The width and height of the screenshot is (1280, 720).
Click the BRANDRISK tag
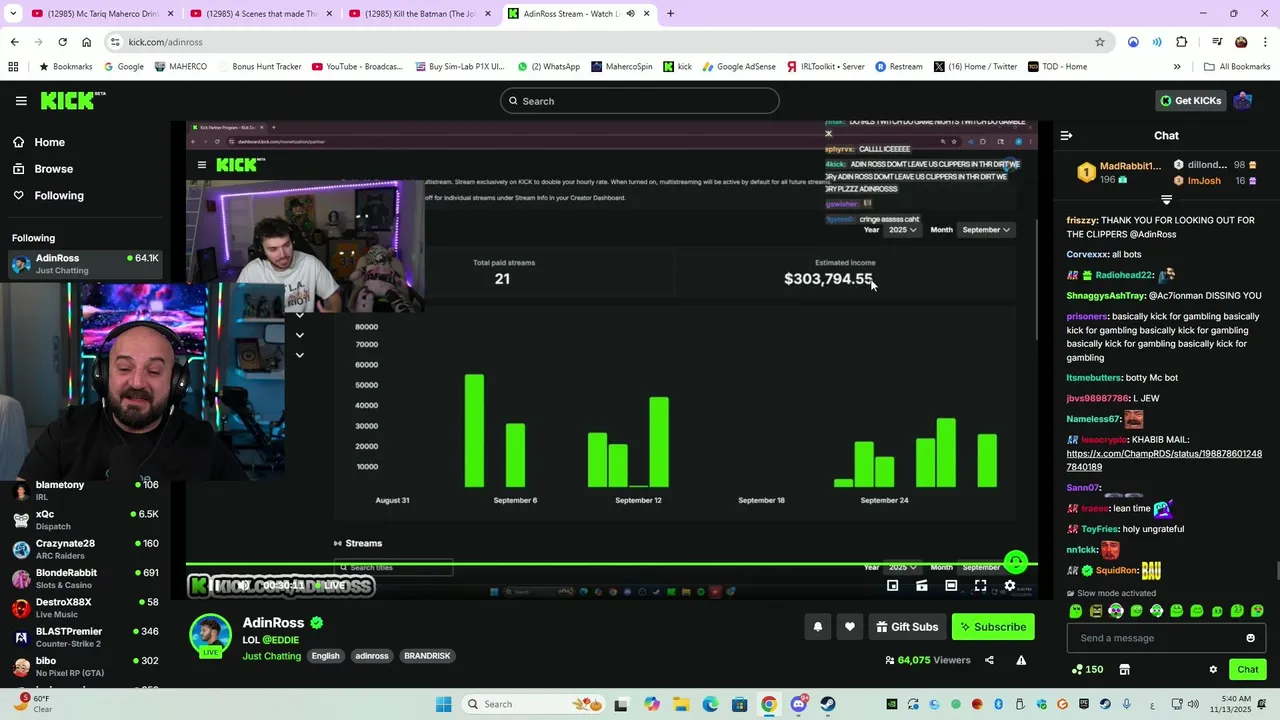(427, 656)
